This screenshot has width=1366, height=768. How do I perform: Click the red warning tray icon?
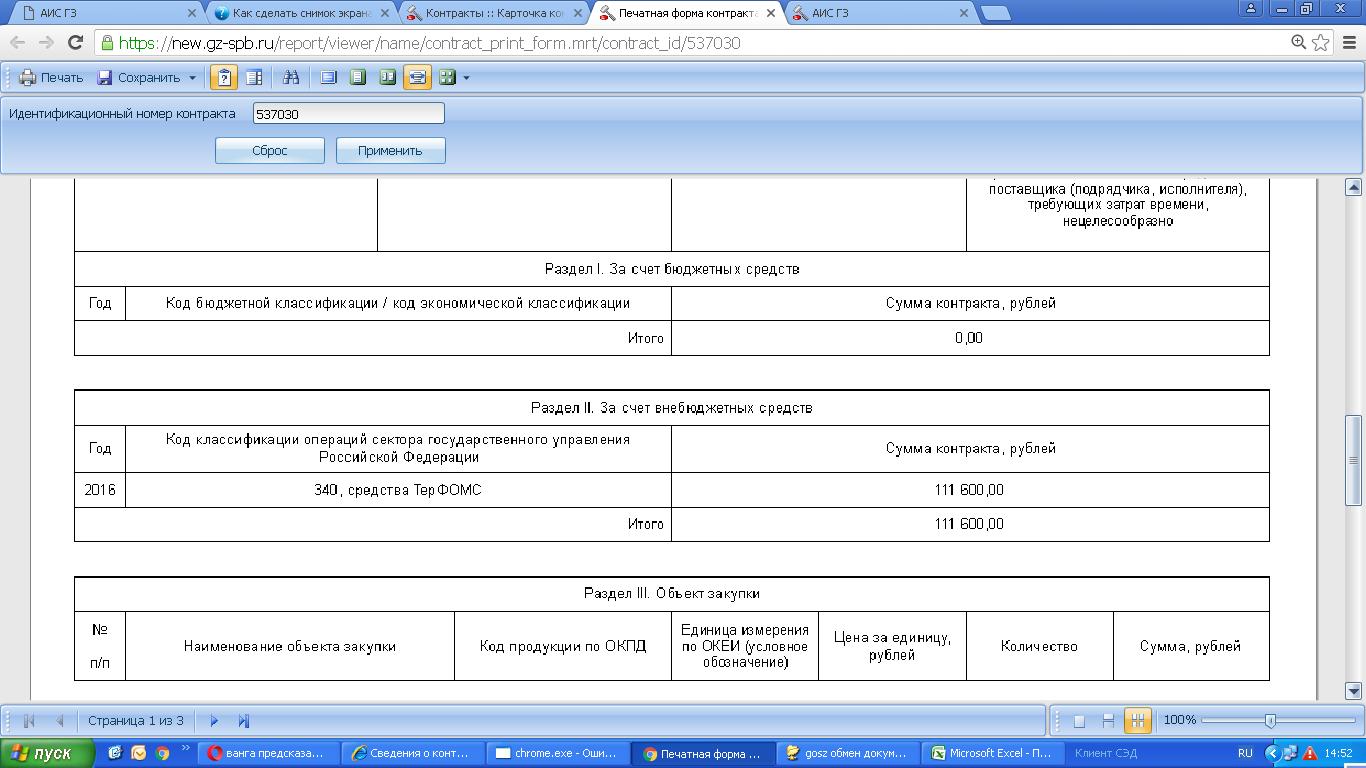[1310, 753]
